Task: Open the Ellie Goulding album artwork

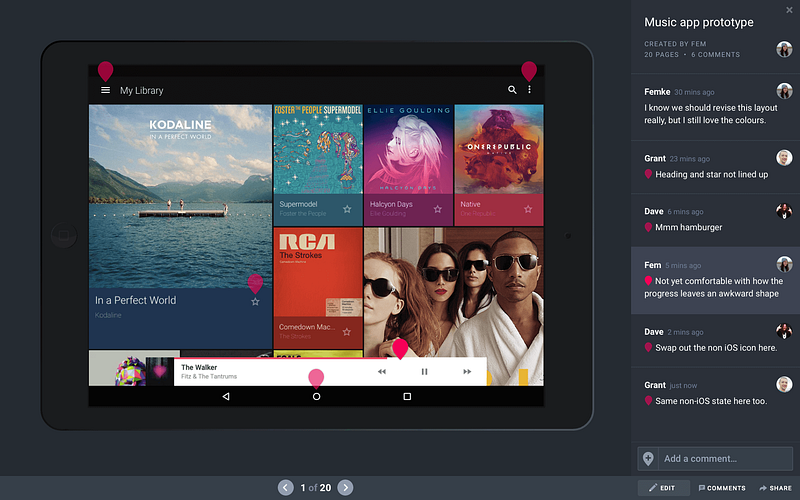Action: click(408, 149)
